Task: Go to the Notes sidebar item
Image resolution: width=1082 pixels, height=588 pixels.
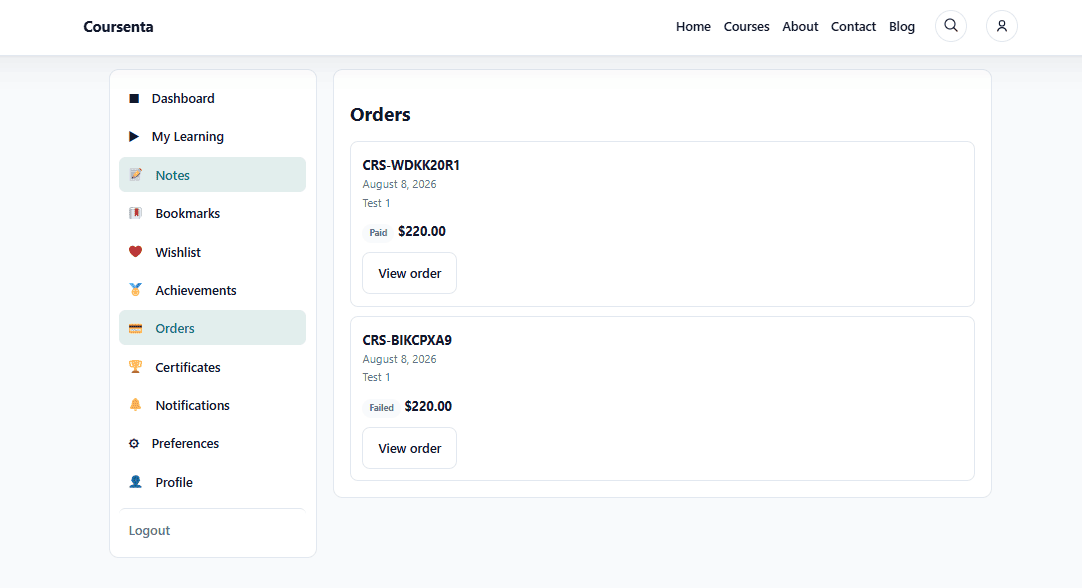Action: coord(213,175)
